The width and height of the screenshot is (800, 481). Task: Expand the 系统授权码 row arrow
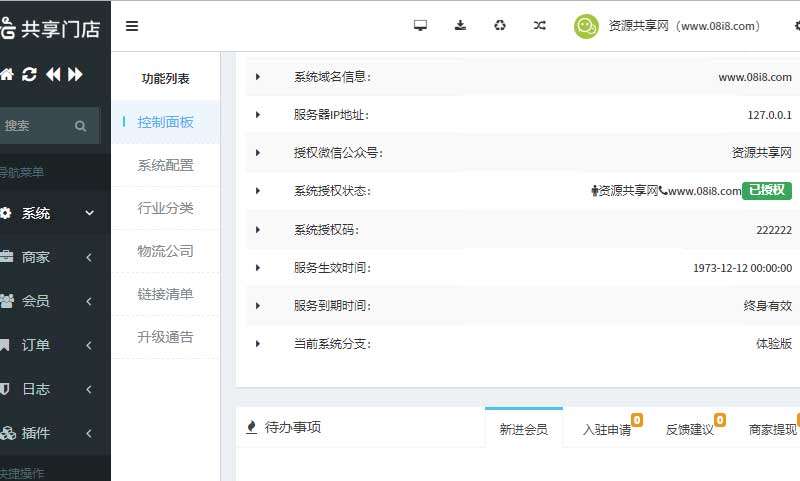click(x=258, y=230)
